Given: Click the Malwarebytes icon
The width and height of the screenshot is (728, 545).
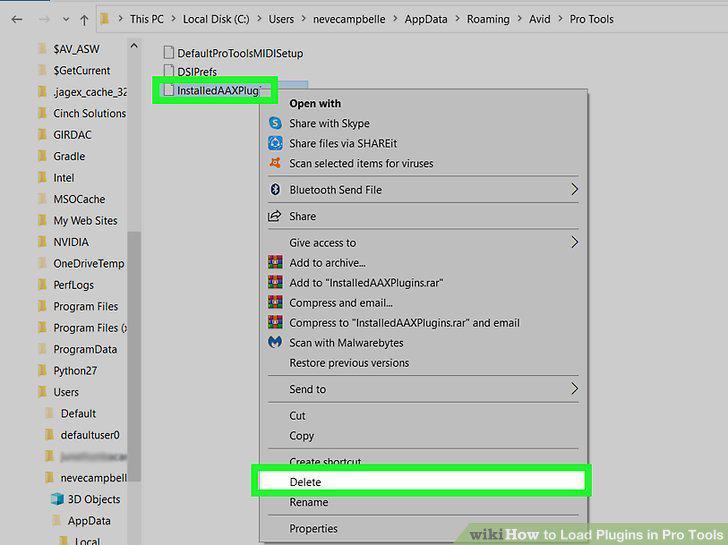Looking at the screenshot, I should point(275,342).
